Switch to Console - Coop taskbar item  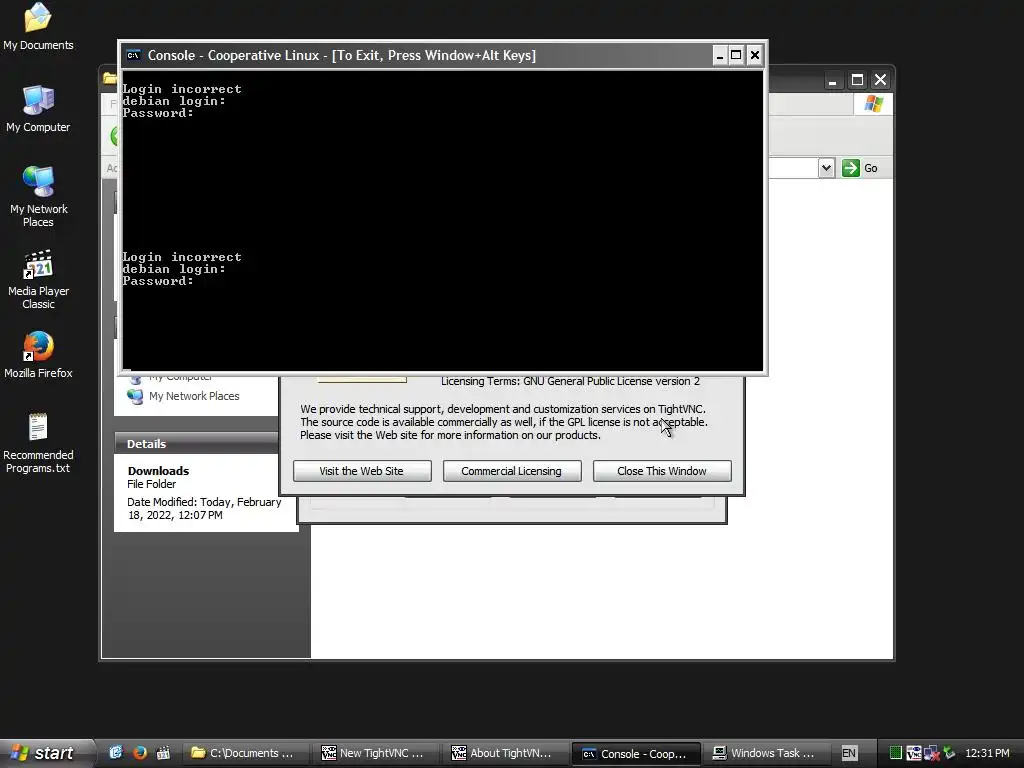click(x=635, y=754)
